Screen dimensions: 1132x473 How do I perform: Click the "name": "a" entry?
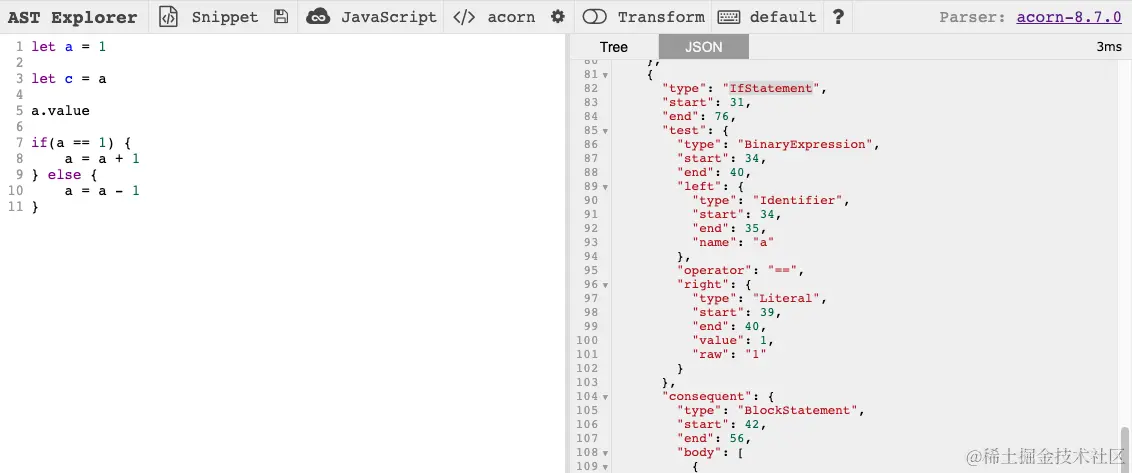(x=733, y=242)
